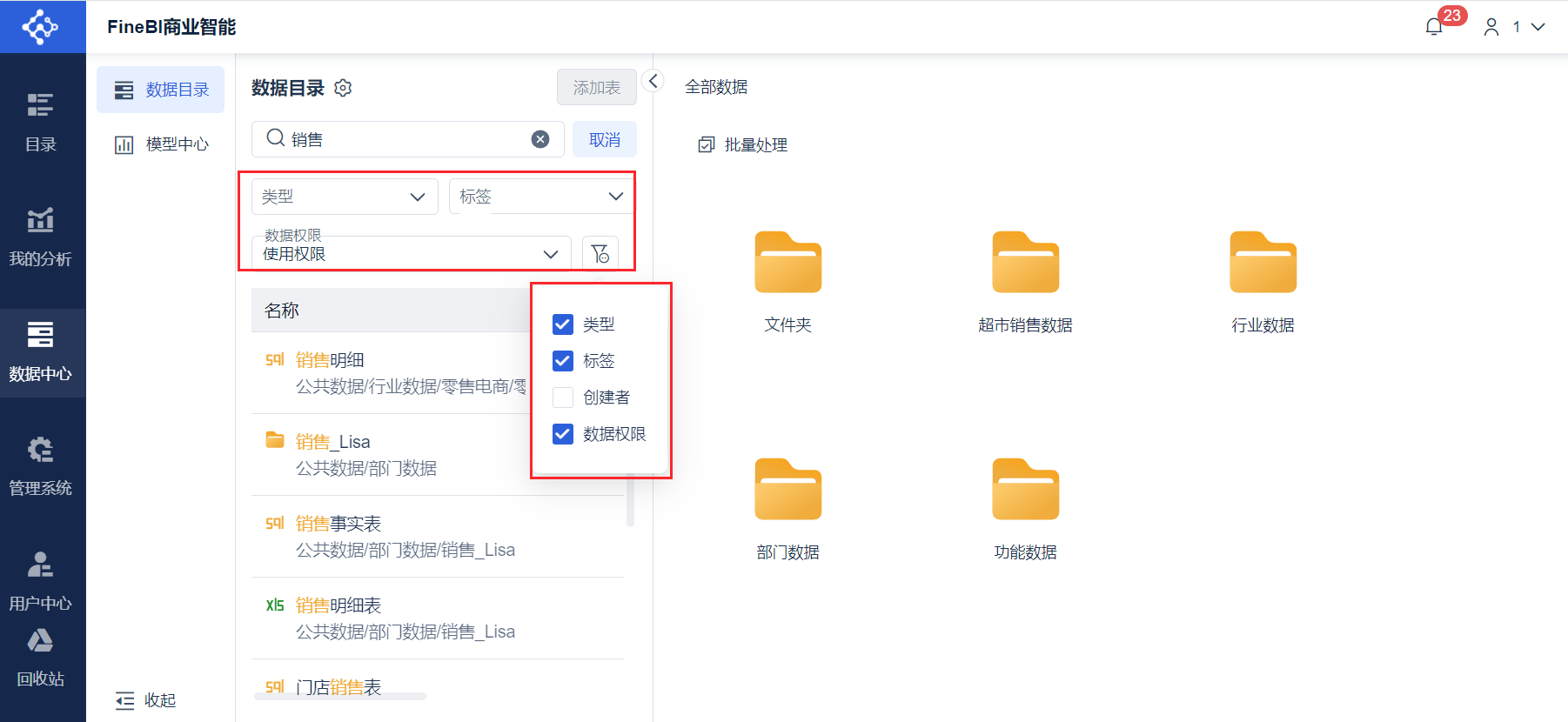Expand the 类型 dropdown
Viewport: 1568px width, 722px height.
(345, 197)
